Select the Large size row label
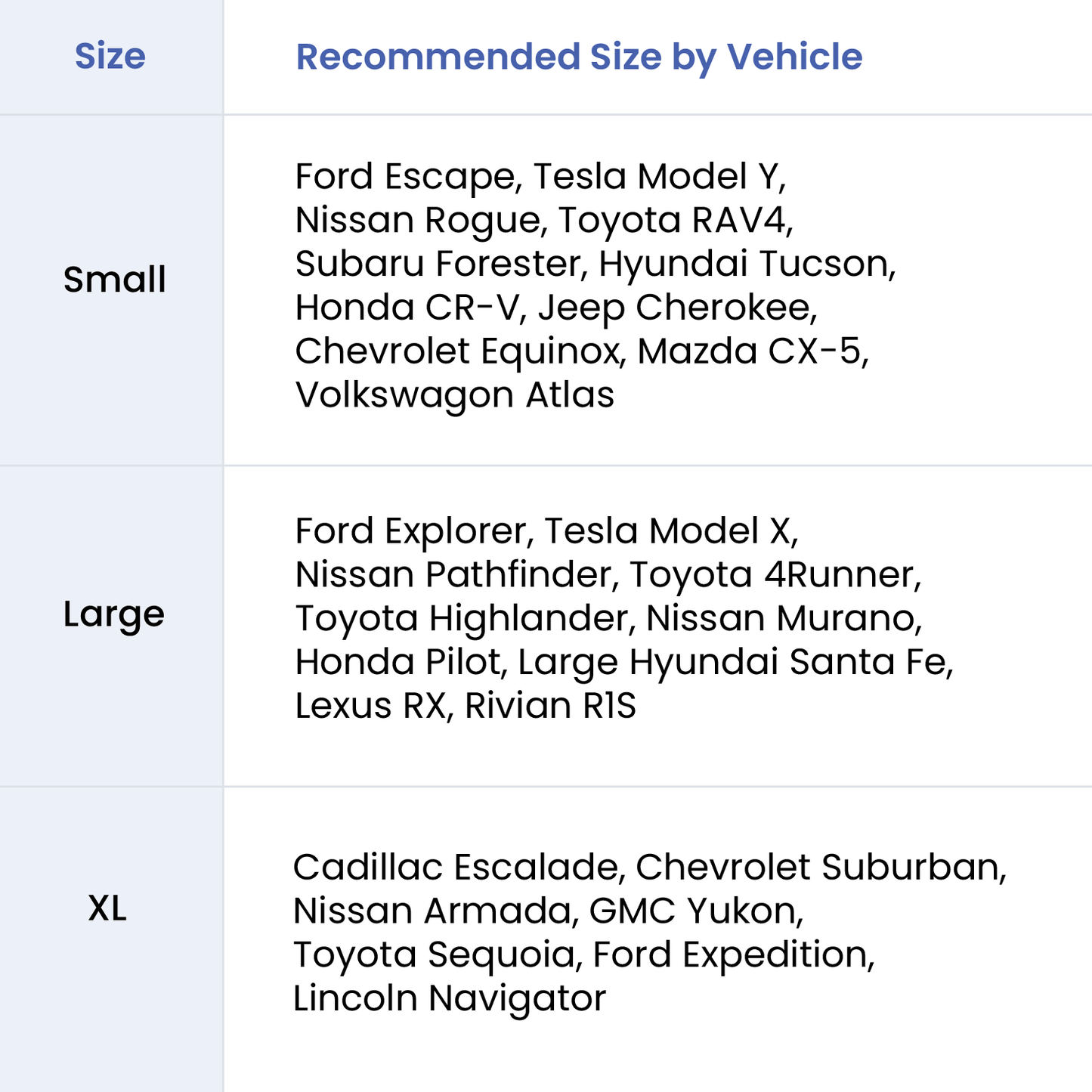1092x1092 pixels. coord(113,614)
